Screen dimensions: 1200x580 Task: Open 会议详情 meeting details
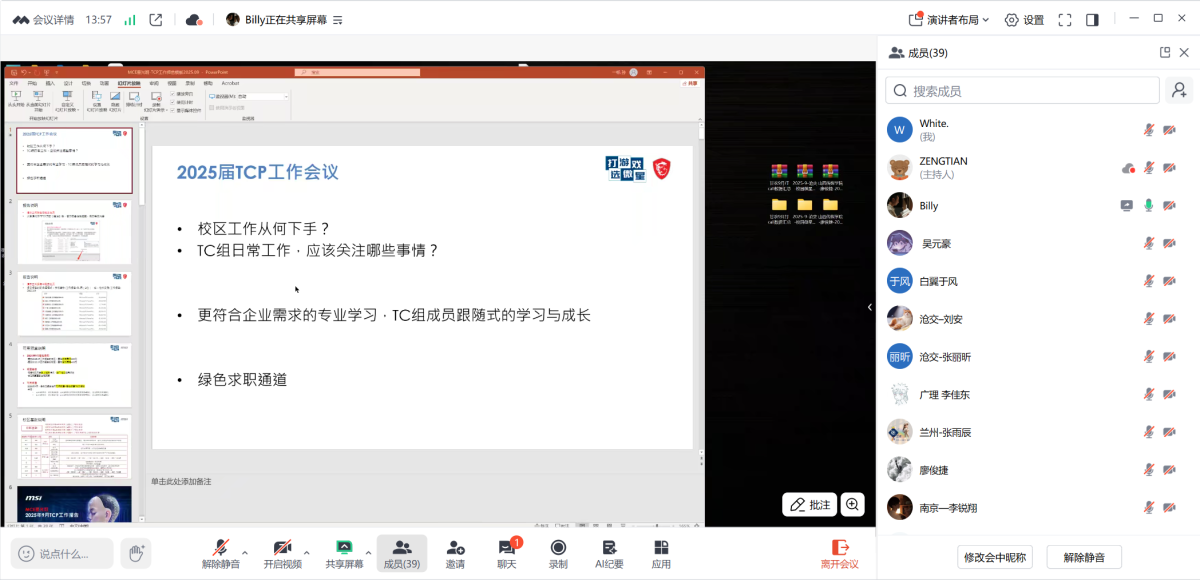(x=43, y=19)
